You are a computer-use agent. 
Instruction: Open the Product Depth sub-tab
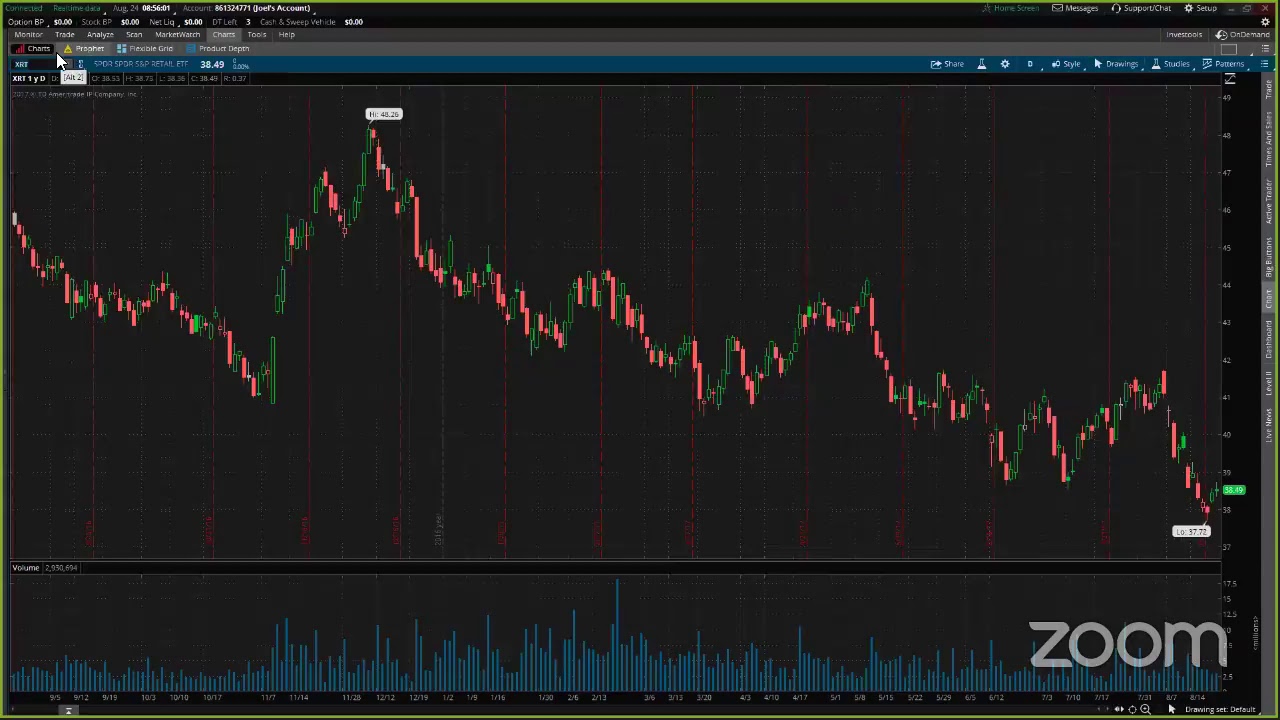(x=218, y=48)
